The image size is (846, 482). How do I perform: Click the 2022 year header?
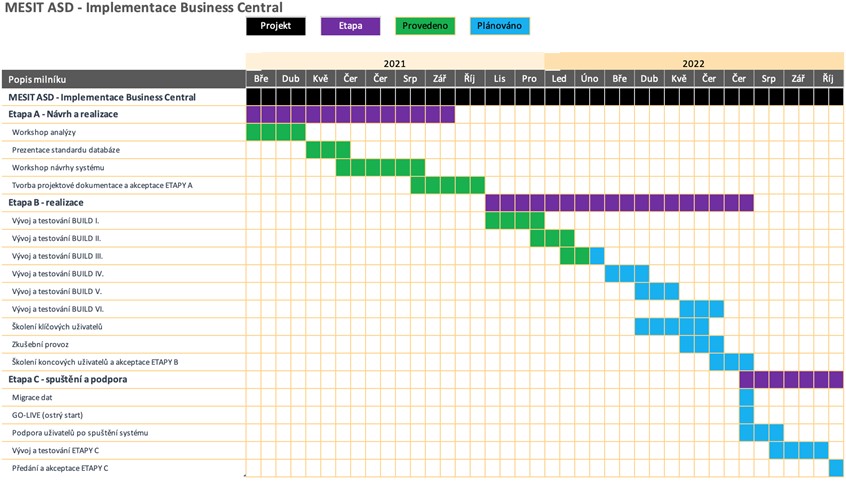(694, 62)
